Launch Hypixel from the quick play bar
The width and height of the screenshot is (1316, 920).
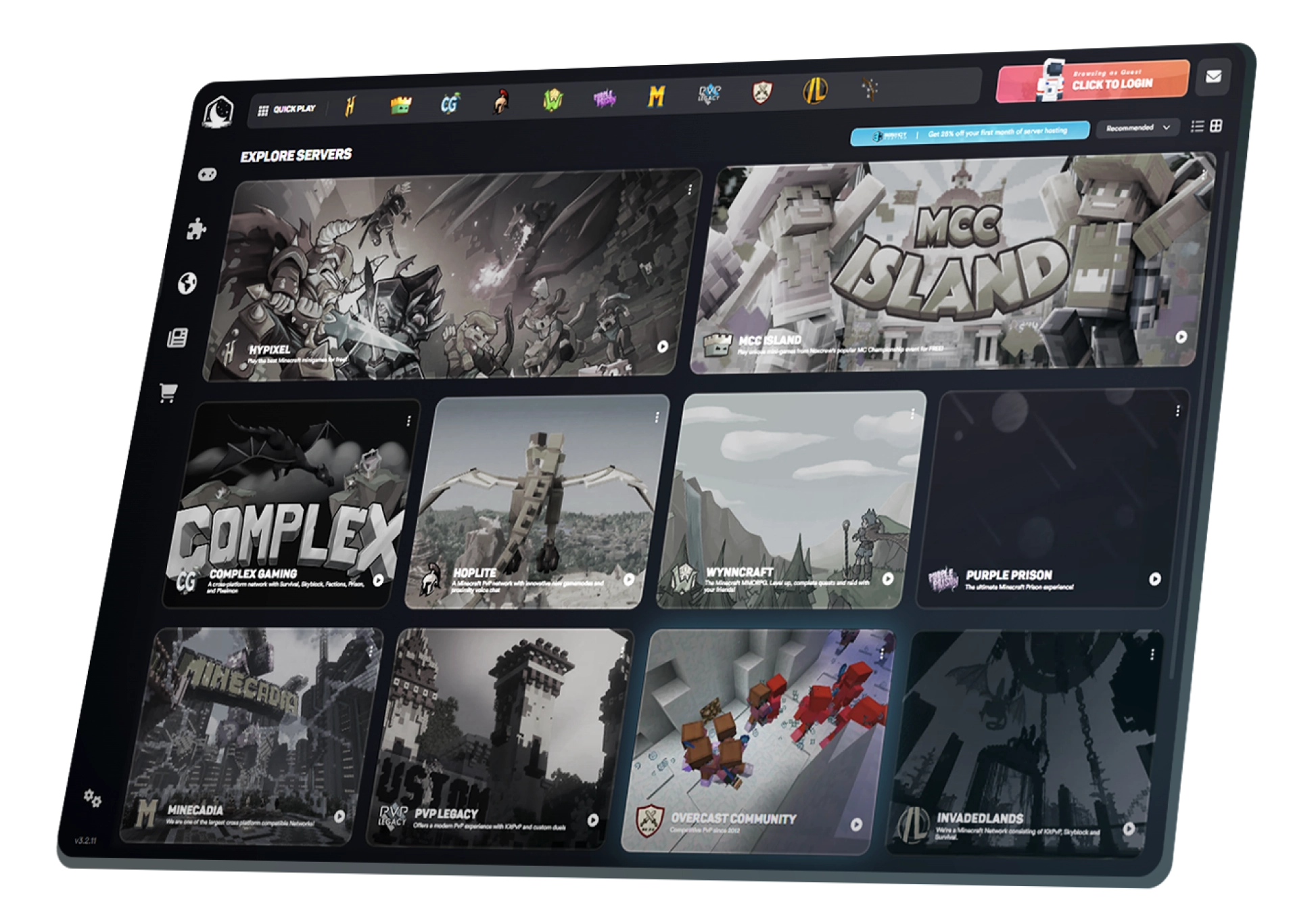350,106
